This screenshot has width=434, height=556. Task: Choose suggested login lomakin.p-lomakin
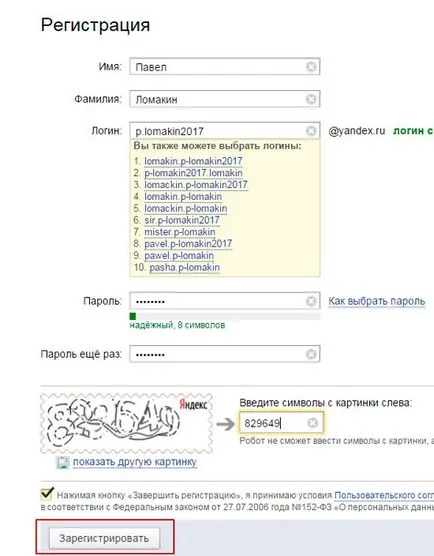(183, 196)
